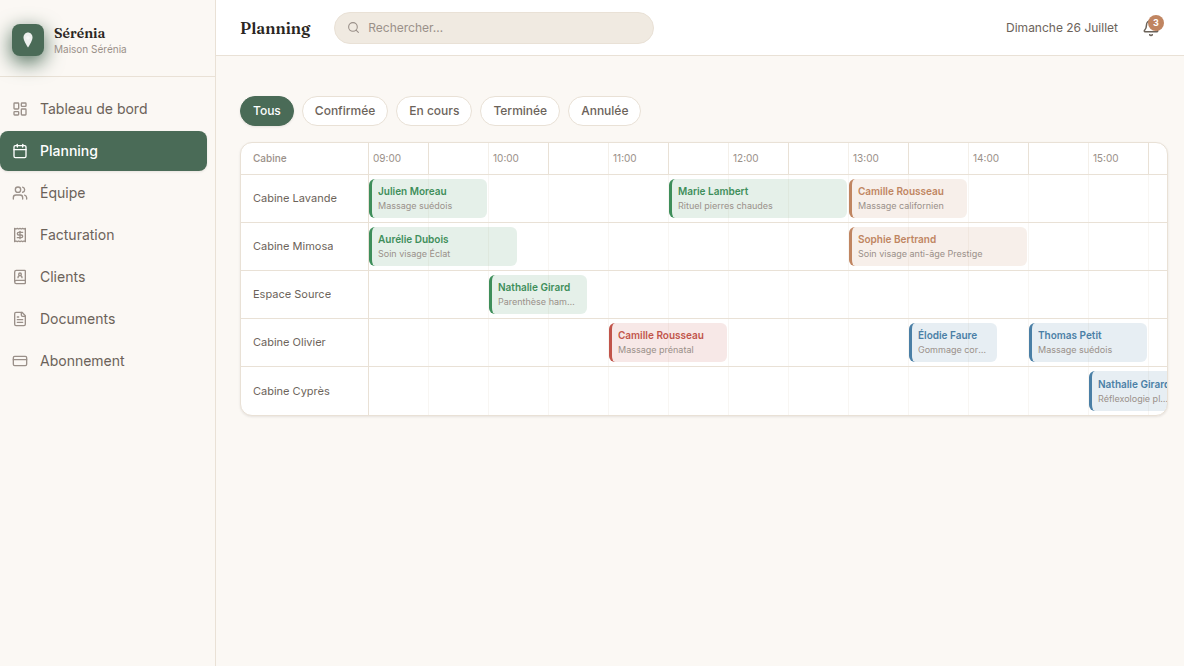This screenshot has width=1184, height=666.
Task: Click the Planning page title
Action: (x=275, y=28)
